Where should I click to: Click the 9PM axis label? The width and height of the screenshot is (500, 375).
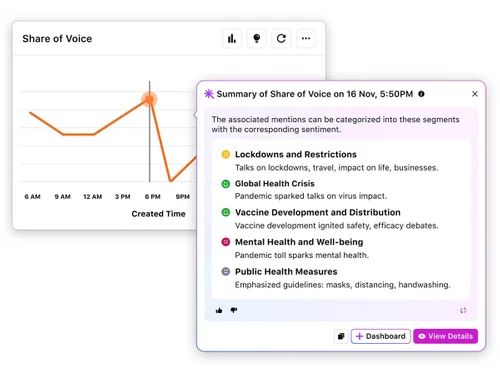coord(183,197)
